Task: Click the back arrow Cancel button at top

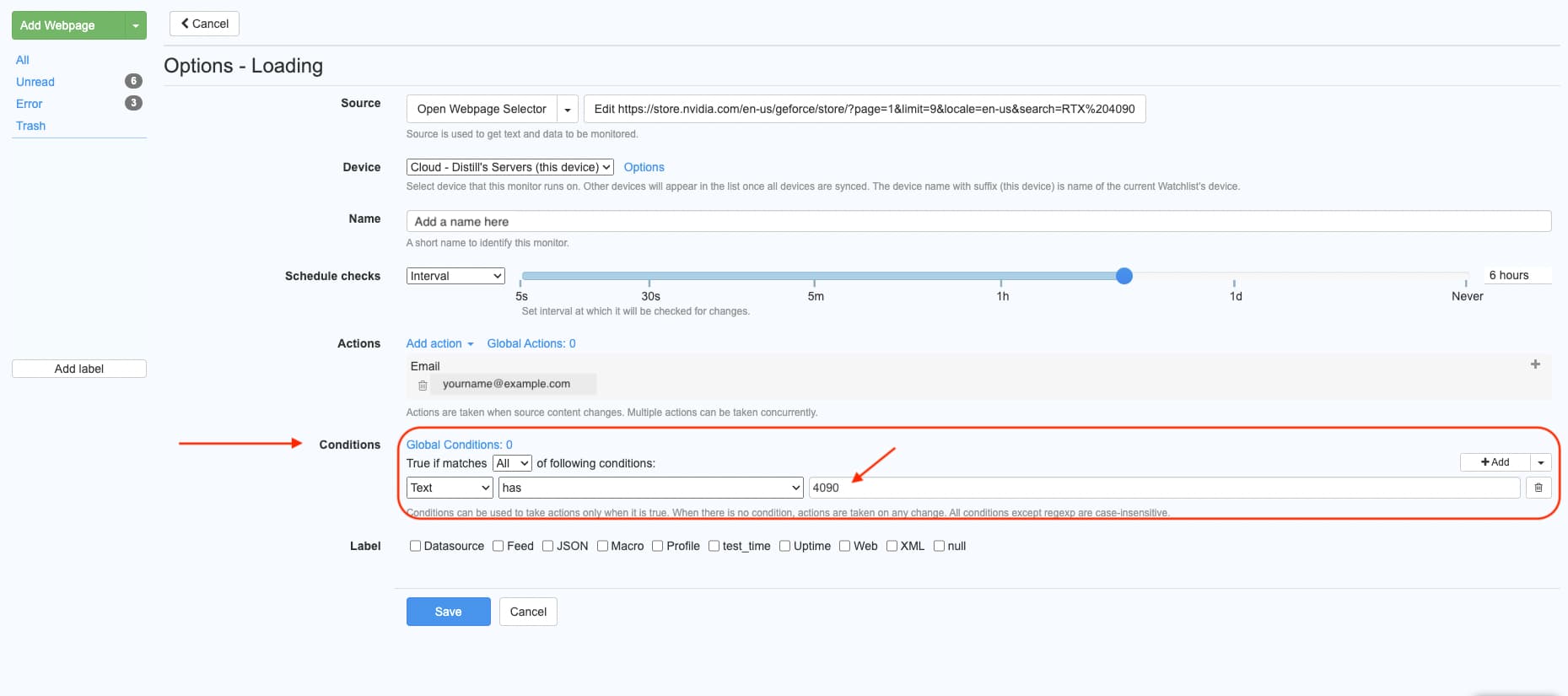Action: coord(204,24)
